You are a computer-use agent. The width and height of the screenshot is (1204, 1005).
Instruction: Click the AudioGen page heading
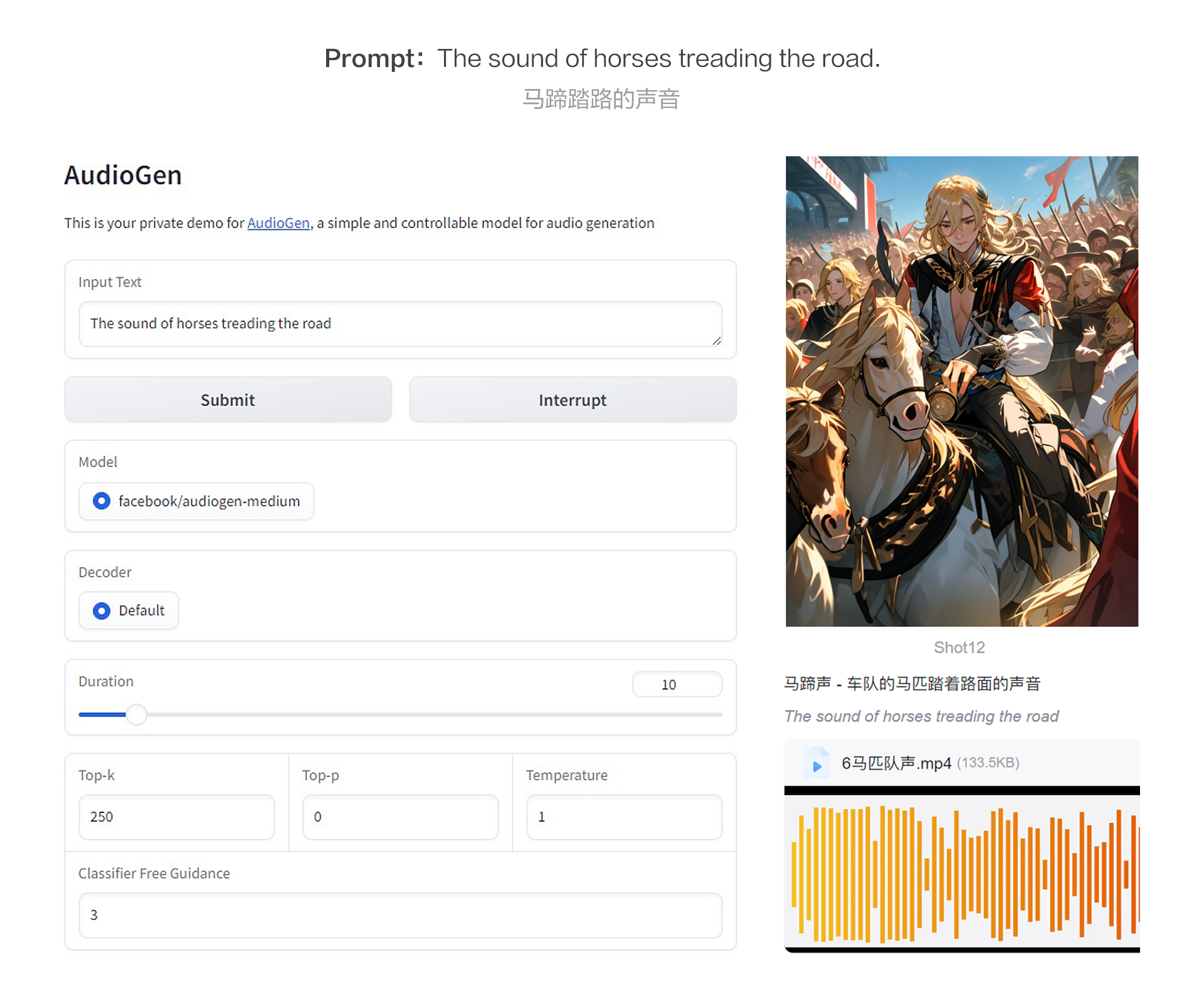coord(123,176)
